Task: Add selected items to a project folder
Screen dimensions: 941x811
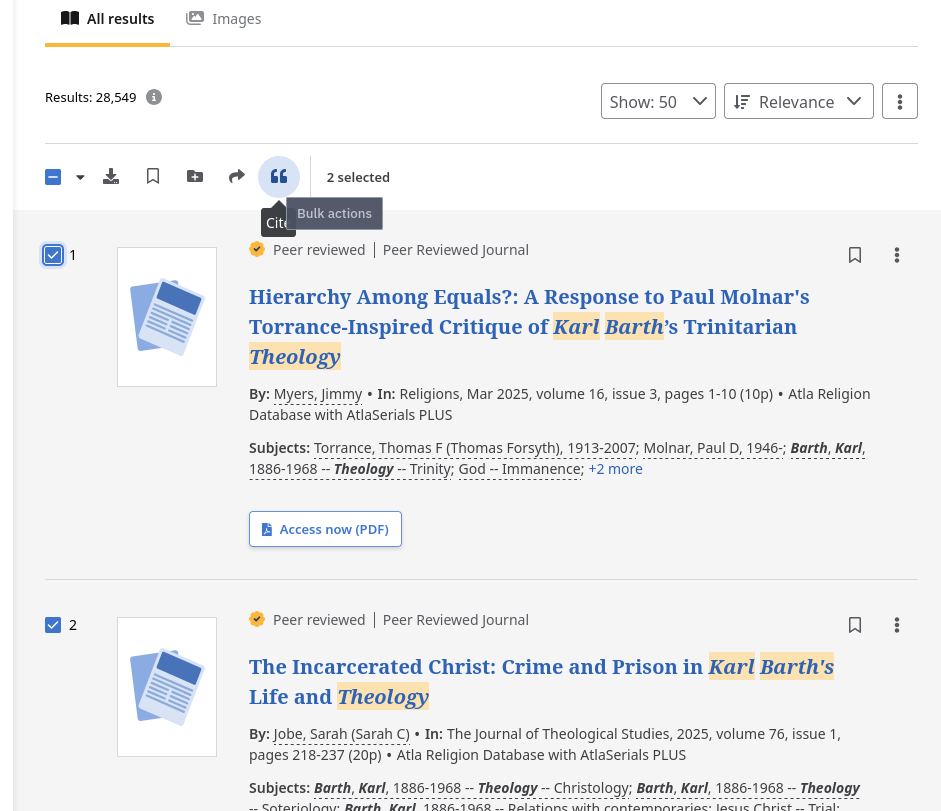Action: pyautogui.click(x=194, y=176)
